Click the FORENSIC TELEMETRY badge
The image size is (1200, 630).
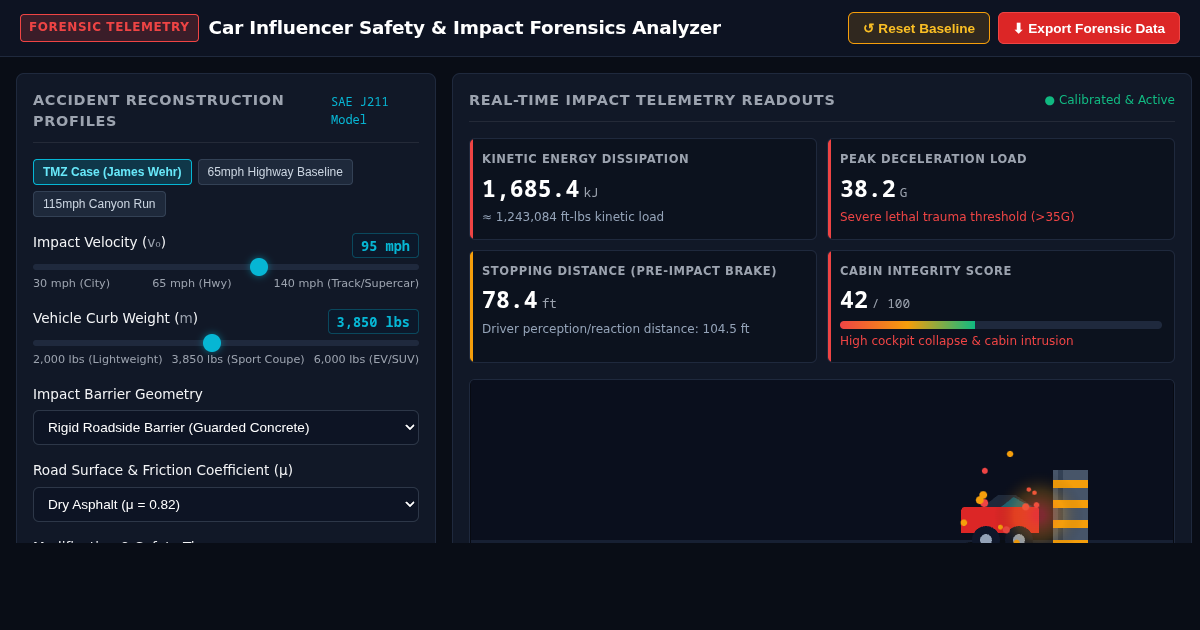[x=109, y=28]
